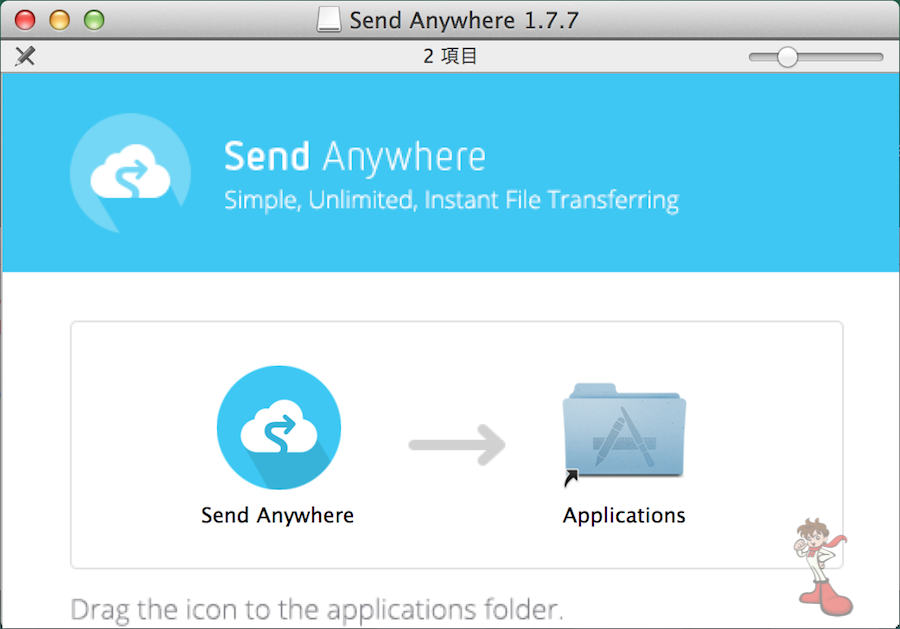Minimize the window with the yellow button
This screenshot has height=629, width=900.
click(x=60, y=20)
